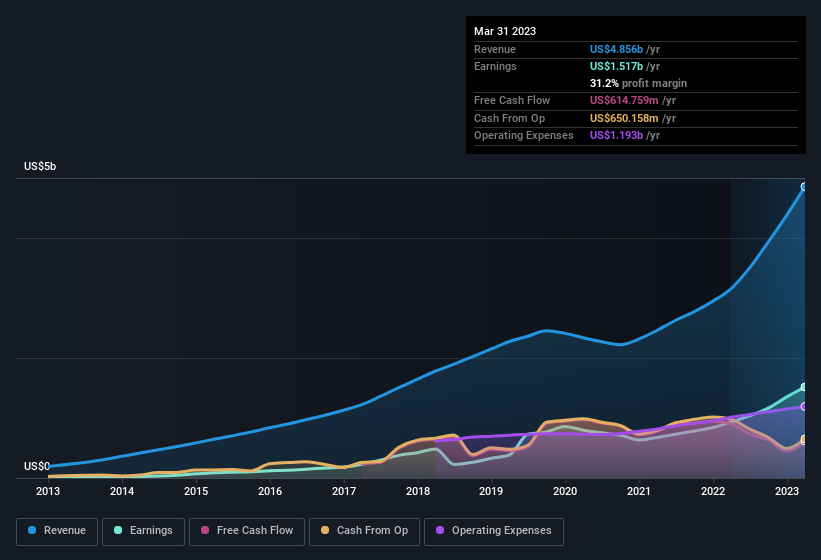
Task: Toggle the Cash From Op legend button
Action: pos(364,531)
